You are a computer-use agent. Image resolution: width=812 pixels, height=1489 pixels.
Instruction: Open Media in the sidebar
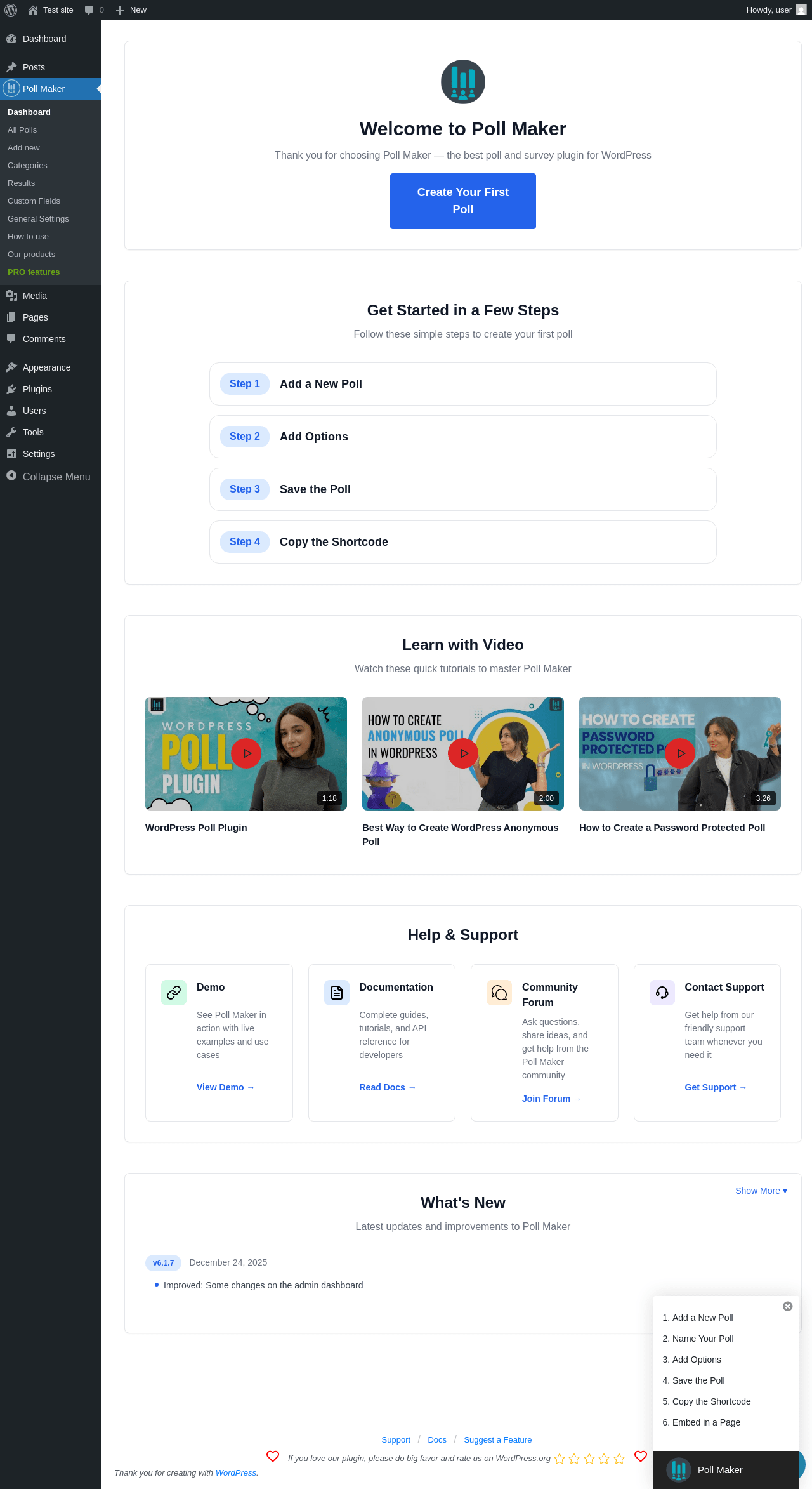(x=51, y=296)
